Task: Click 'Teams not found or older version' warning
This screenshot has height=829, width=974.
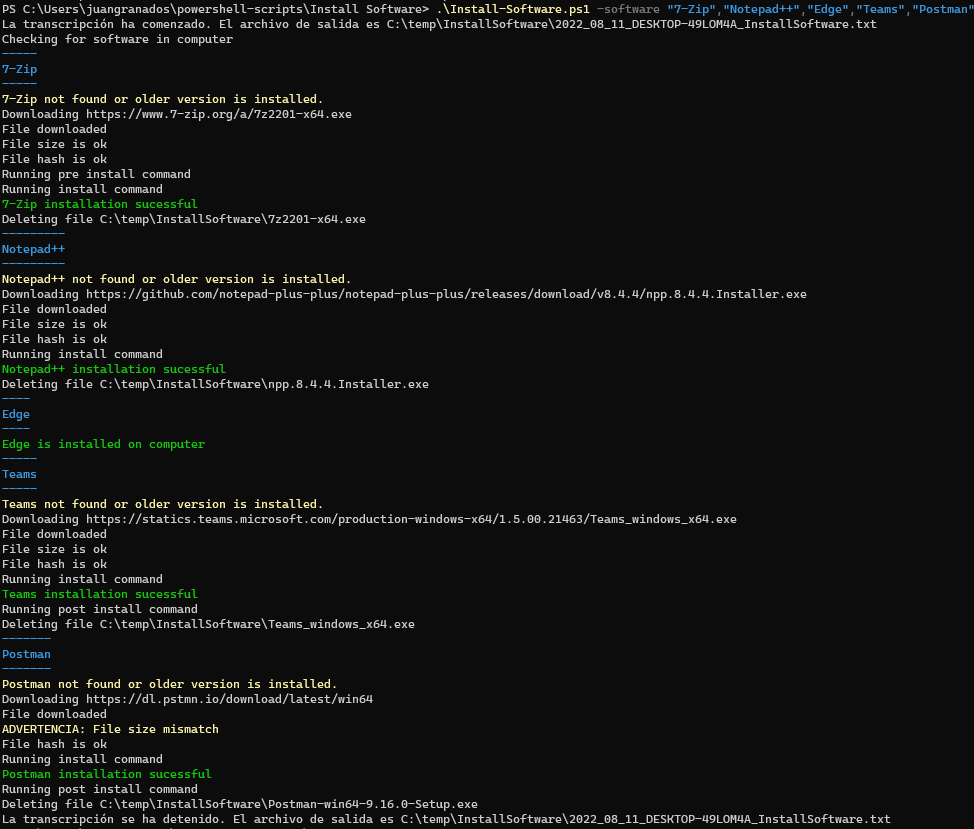Action: pos(162,504)
